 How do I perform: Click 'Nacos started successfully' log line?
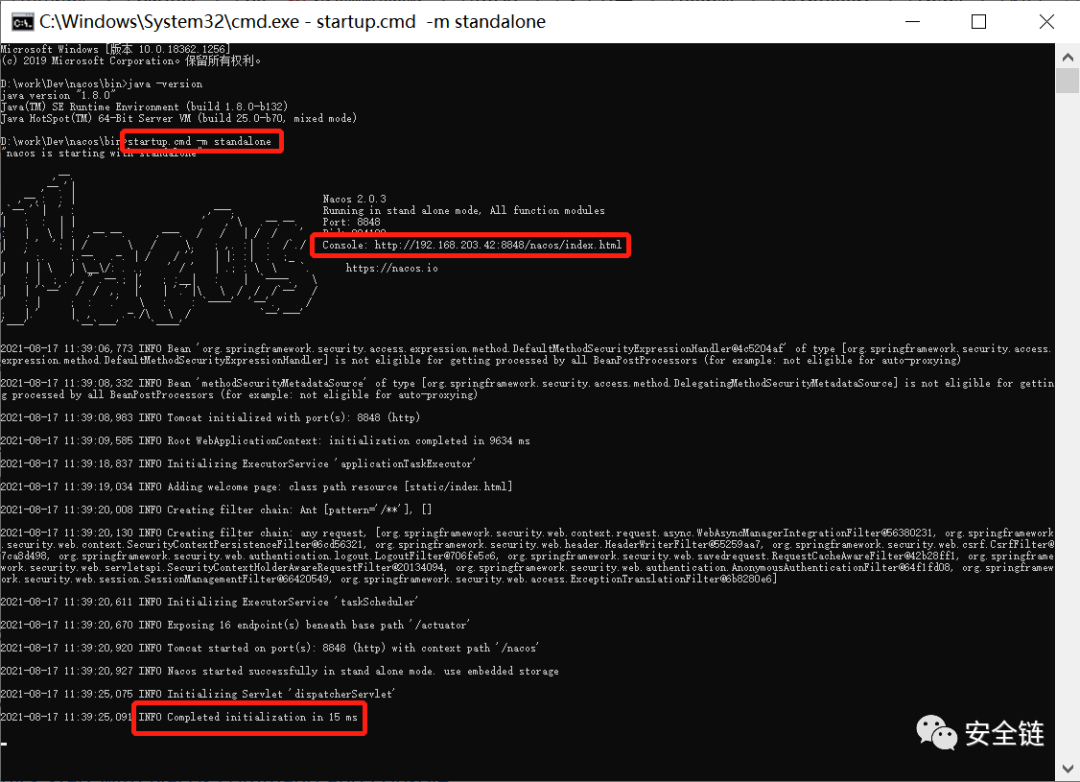point(280,671)
